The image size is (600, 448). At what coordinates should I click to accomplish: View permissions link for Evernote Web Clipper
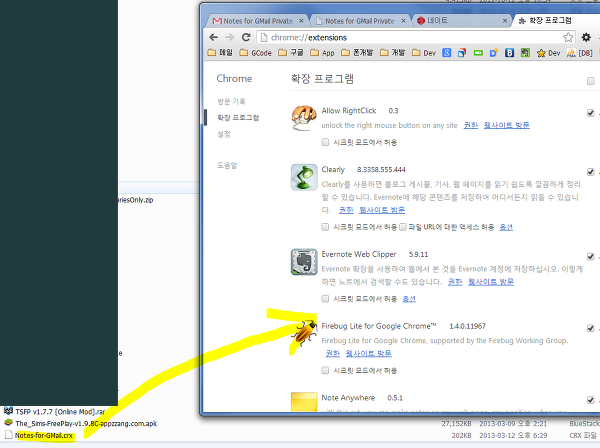click(x=455, y=282)
